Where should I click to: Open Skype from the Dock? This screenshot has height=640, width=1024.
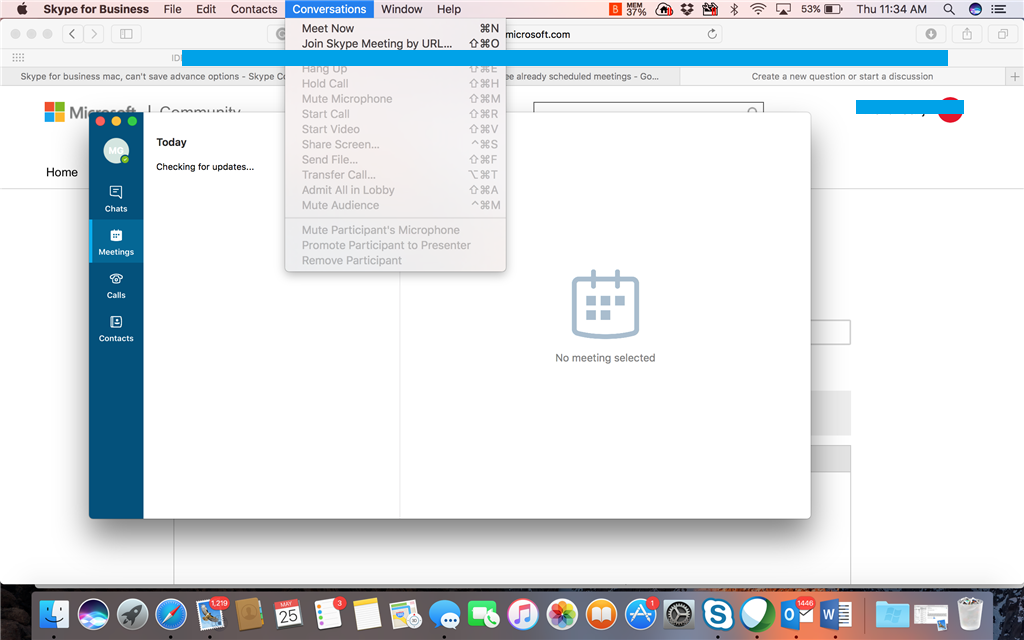[718, 615]
